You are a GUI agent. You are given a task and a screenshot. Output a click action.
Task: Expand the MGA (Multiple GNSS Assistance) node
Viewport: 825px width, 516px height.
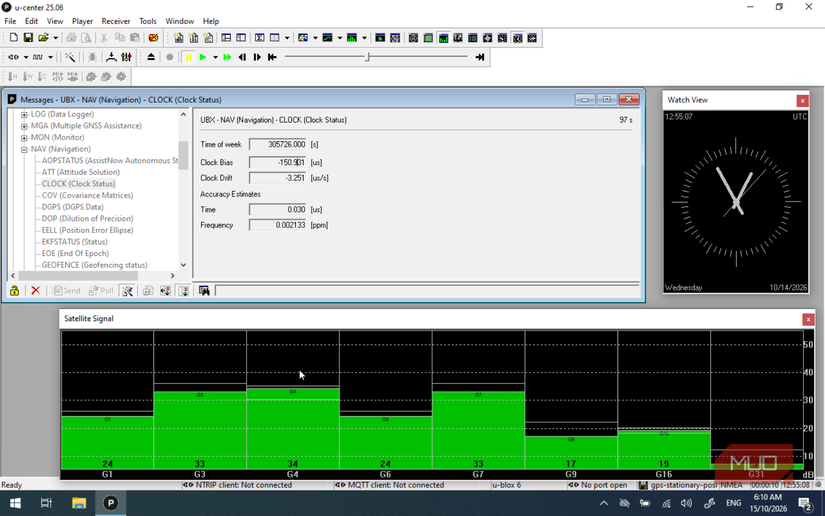coord(24,126)
